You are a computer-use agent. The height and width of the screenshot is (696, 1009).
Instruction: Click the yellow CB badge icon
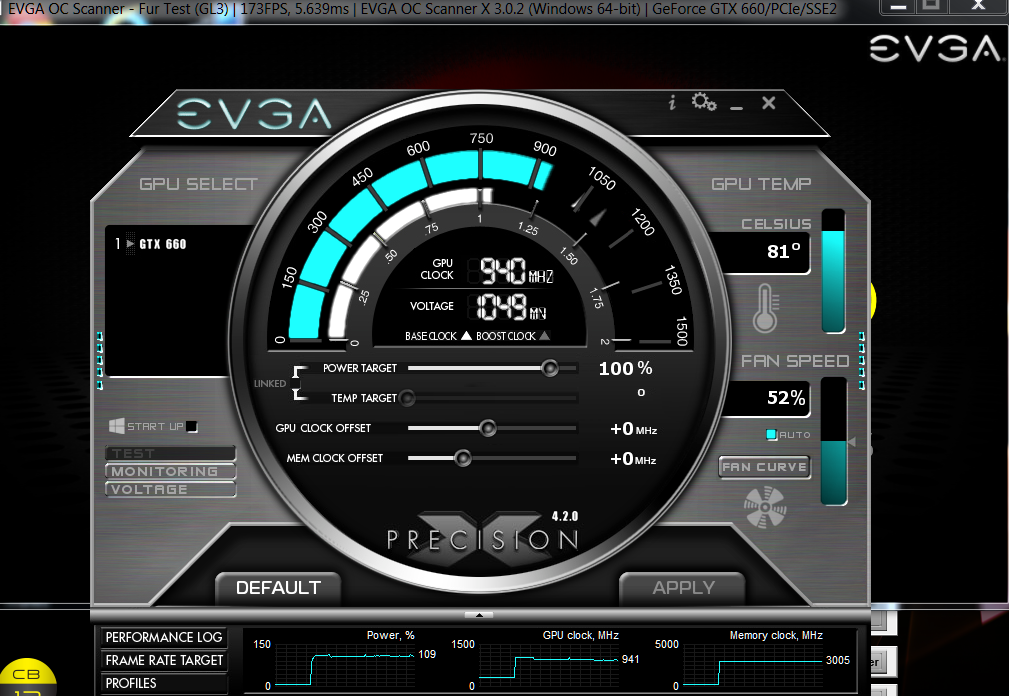pyautogui.click(x=27, y=677)
